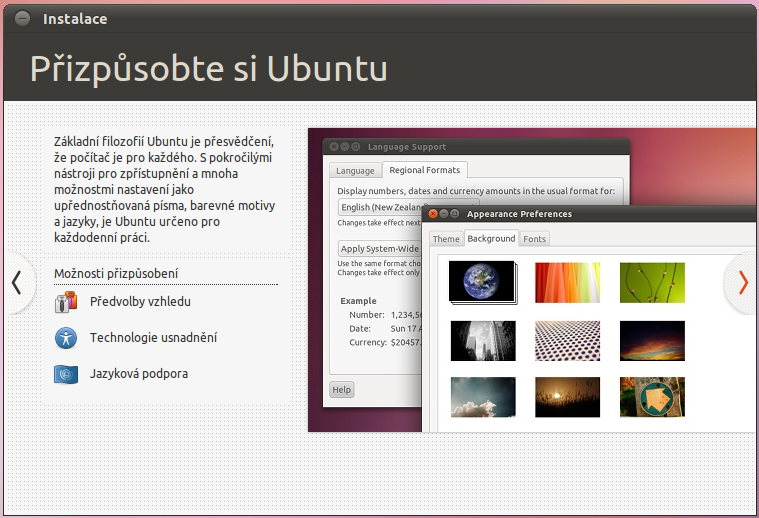Click the Technologie usnadnění accessibility icon
Viewport: 759px width, 518px height.
pos(66,338)
